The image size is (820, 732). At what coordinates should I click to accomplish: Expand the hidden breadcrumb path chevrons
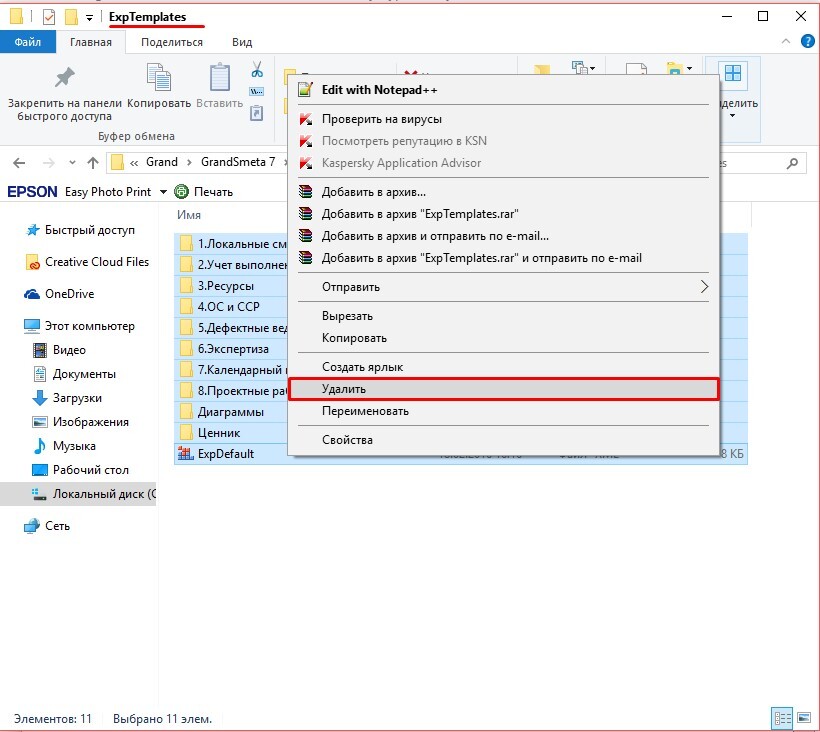coord(134,163)
